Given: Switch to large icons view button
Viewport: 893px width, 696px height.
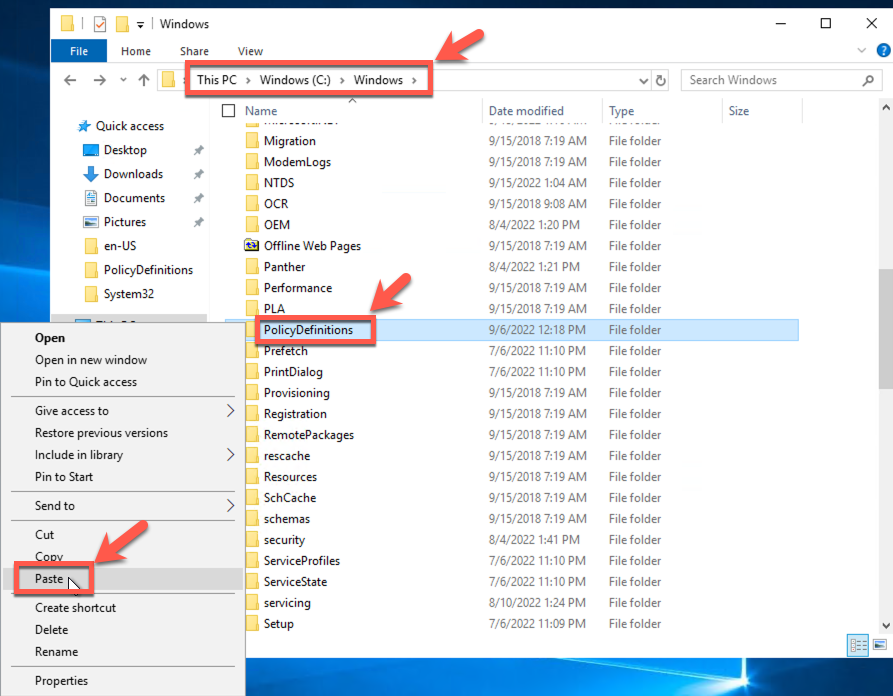Looking at the screenshot, I should coord(879,644).
